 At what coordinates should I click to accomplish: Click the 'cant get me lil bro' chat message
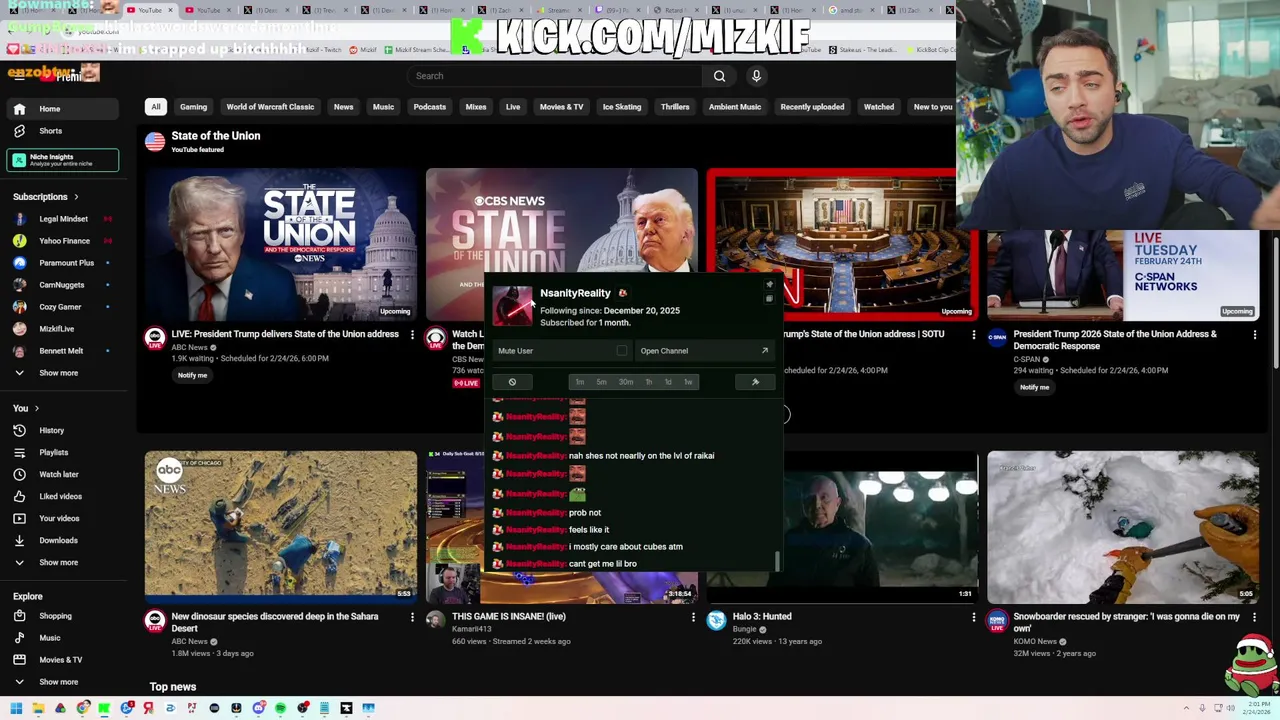coord(603,564)
